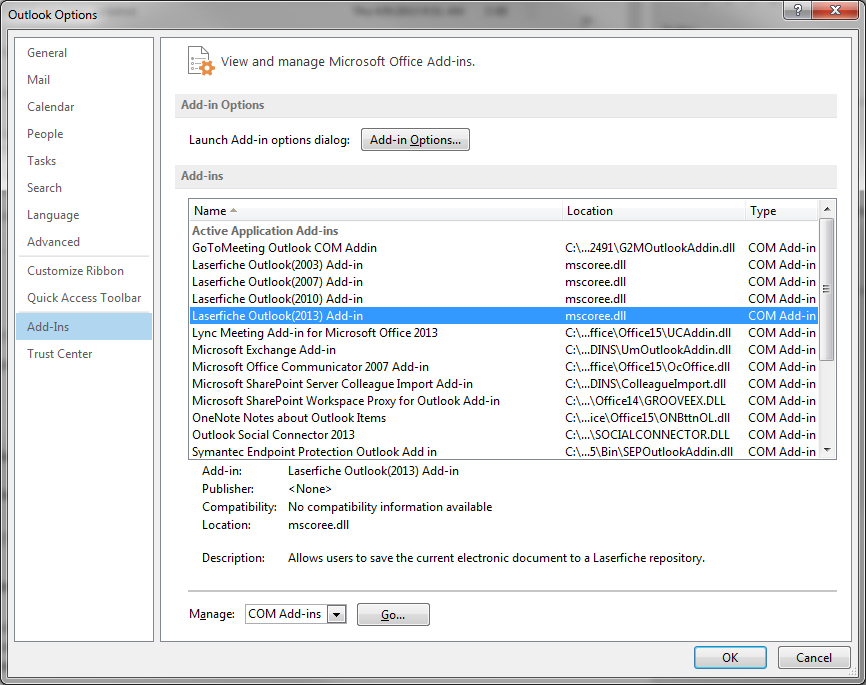The height and width of the screenshot is (685, 866).
Task: Select Outlook Social Connector 2013 row
Action: [x=504, y=435]
